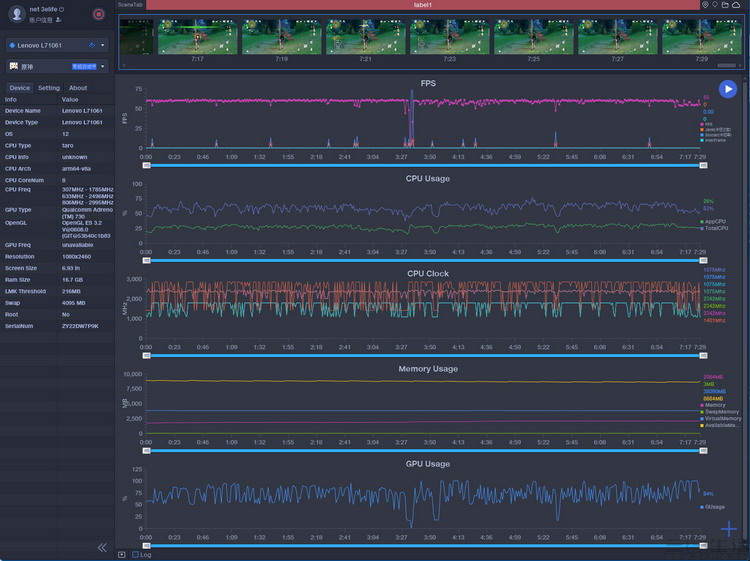The image size is (750, 561).
Task: Click the blue play button on FPS chart
Action: (x=728, y=89)
